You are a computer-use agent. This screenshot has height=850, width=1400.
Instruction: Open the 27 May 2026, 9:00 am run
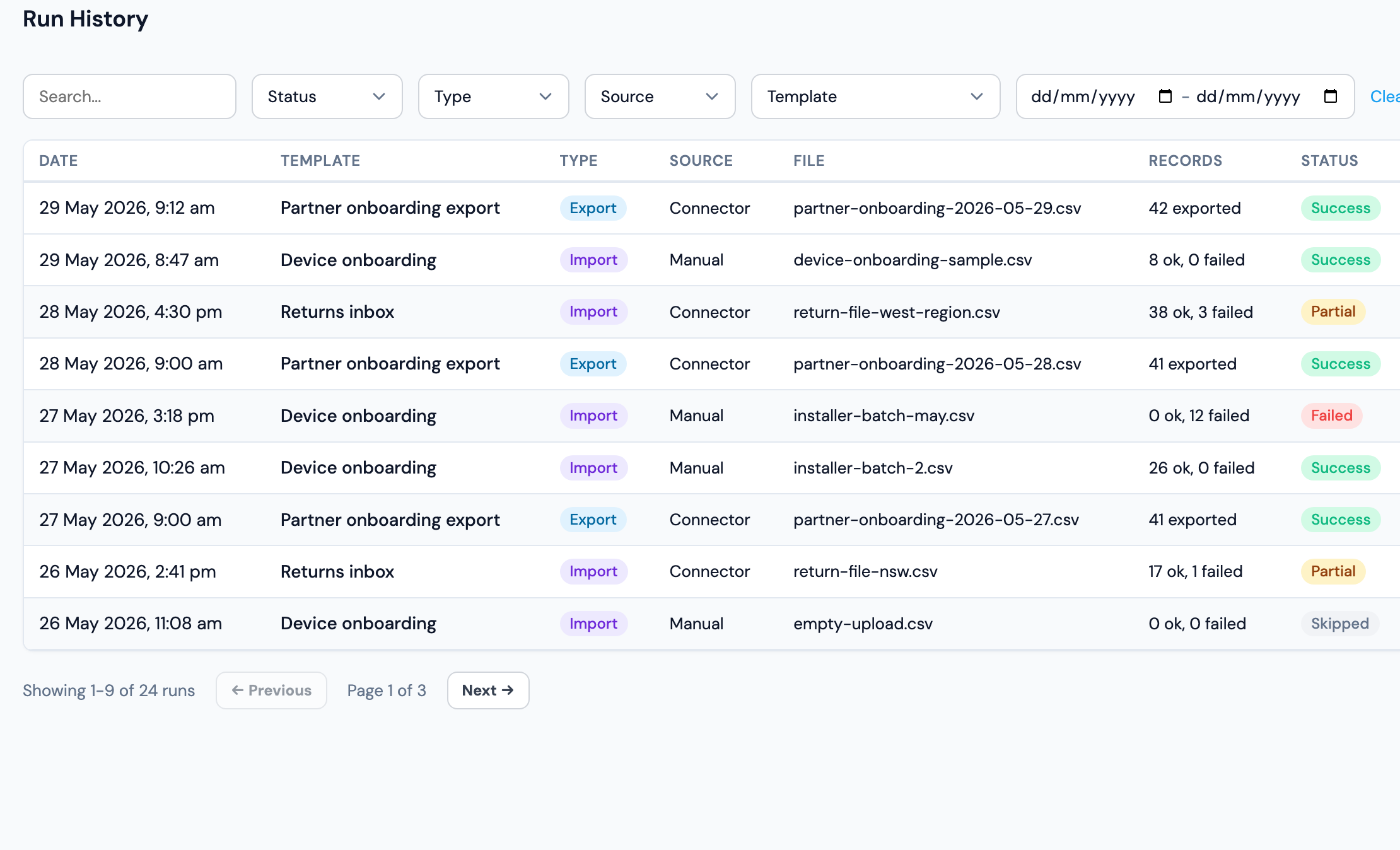click(x=711, y=520)
